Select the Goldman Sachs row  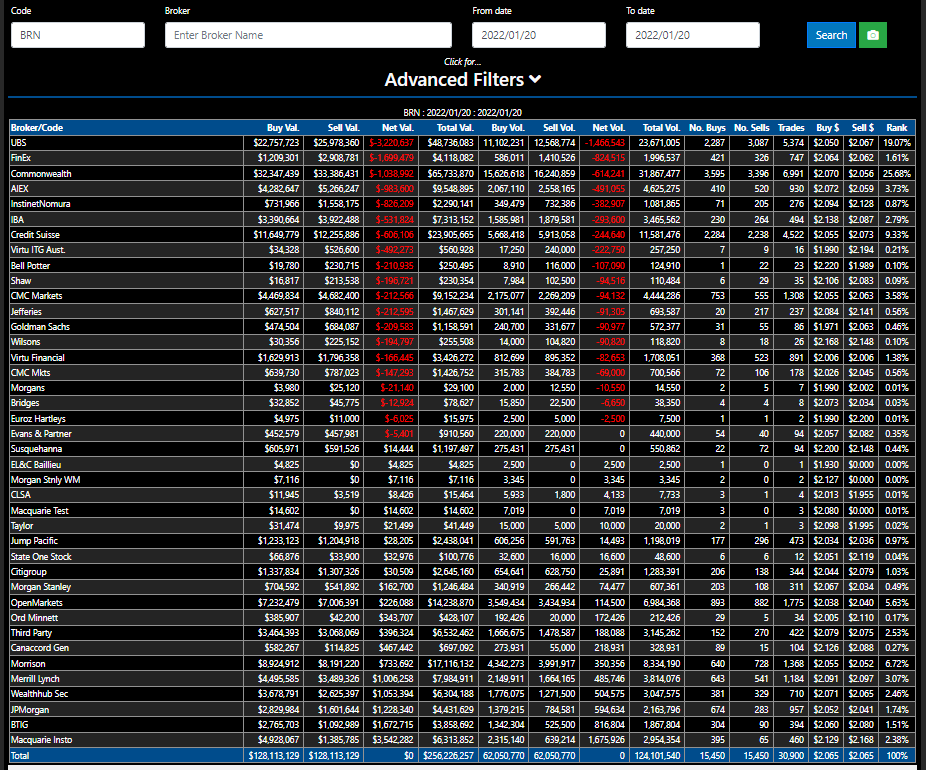point(40,327)
